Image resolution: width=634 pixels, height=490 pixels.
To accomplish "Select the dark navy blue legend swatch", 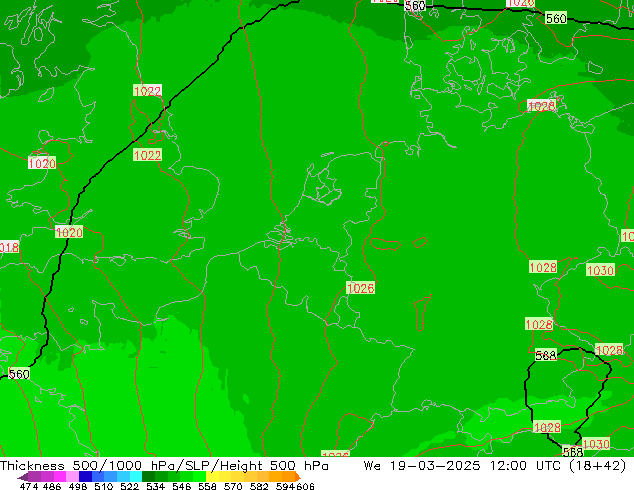I will tap(85, 477).
